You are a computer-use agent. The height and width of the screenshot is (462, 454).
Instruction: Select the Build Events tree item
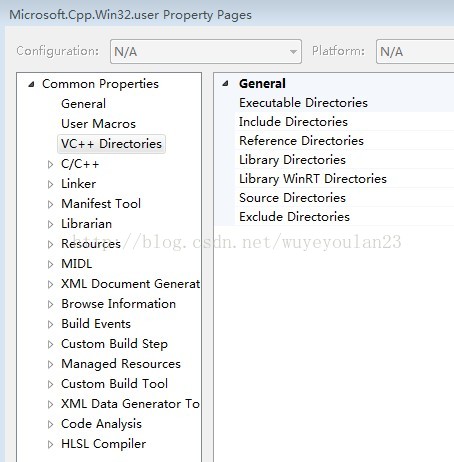(96, 324)
